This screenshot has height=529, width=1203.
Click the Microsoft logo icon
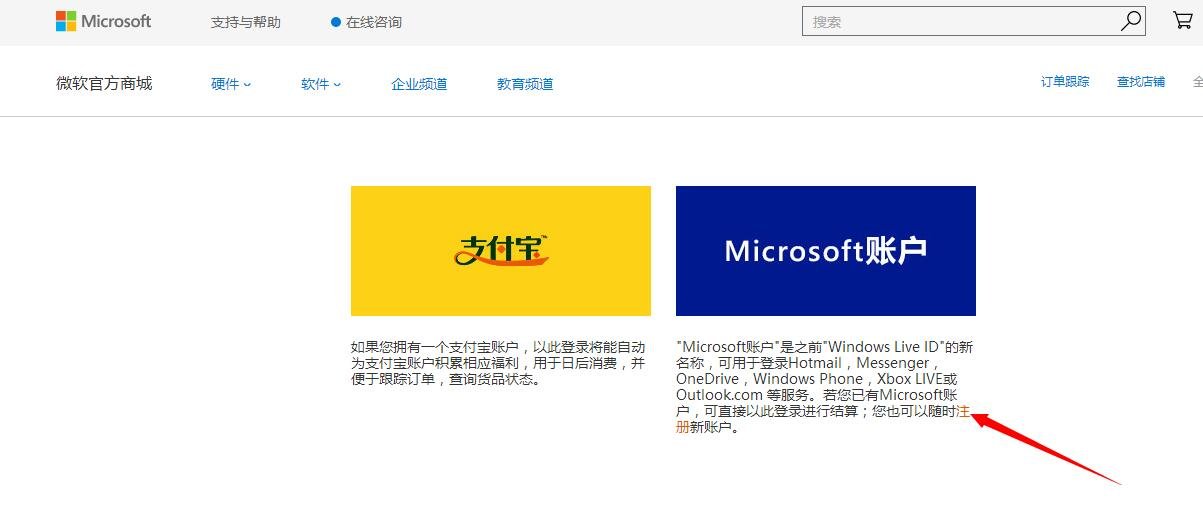pyautogui.click(x=66, y=21)
